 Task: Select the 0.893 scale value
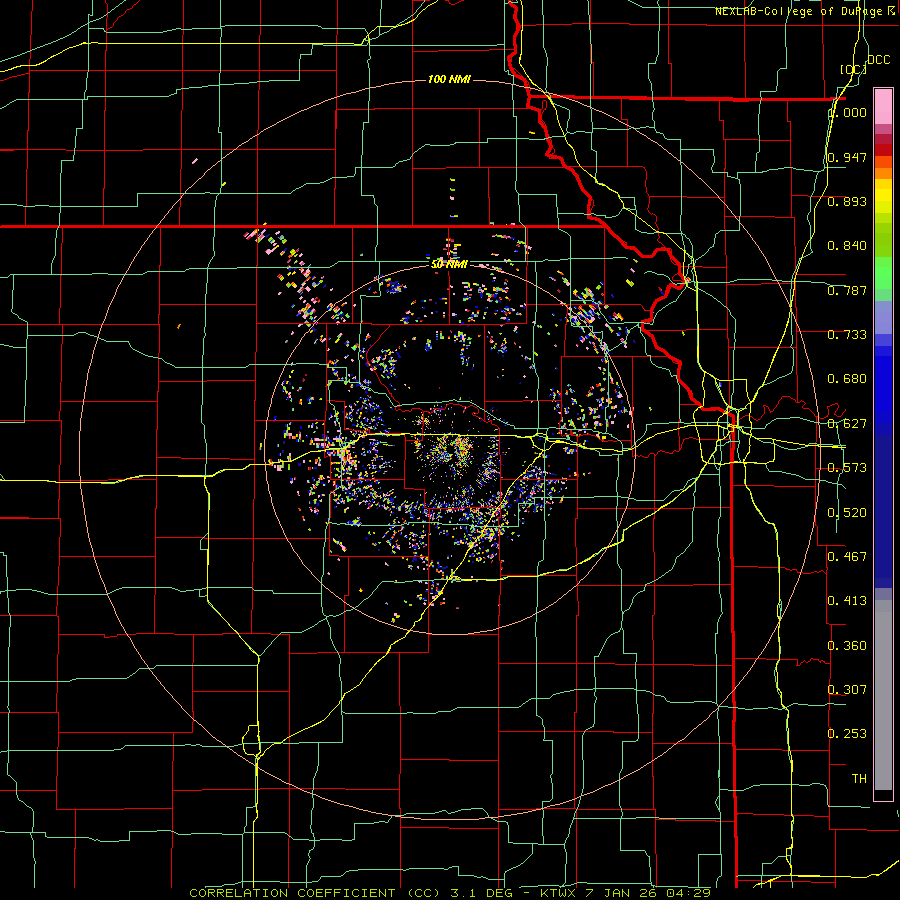pos(847,201)
